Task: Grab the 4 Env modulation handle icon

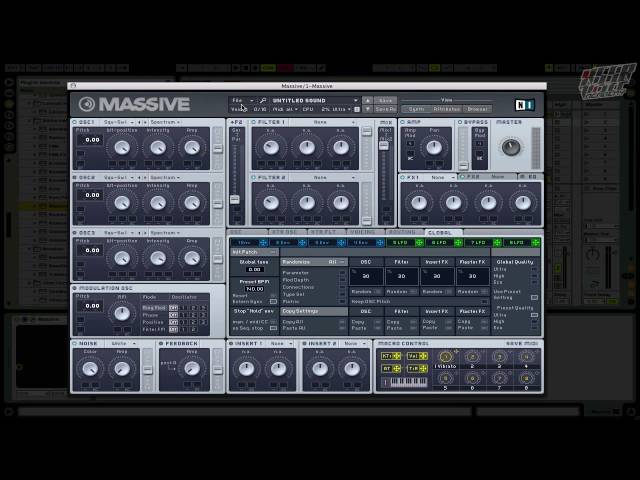Action: click(380, 243)
